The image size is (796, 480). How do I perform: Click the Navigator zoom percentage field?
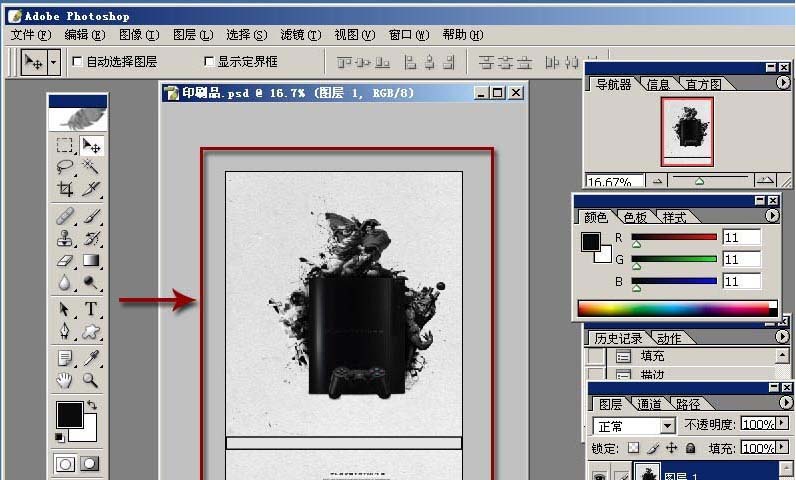(615, 181)
